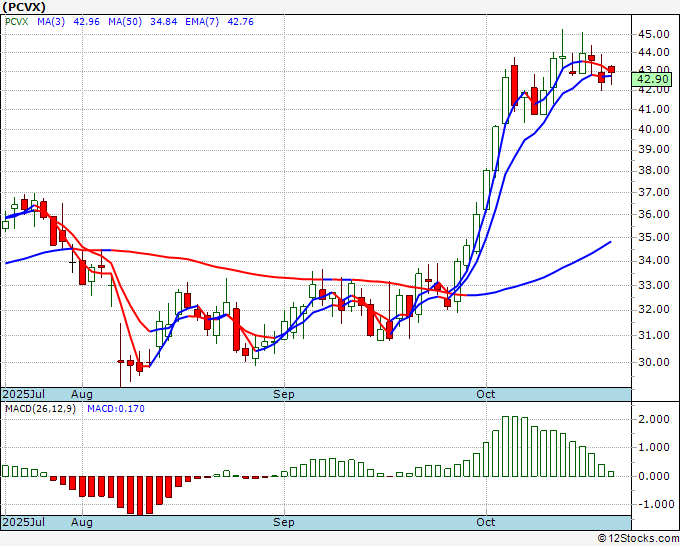Viewport: 680px width, 546px height.
Task: Click the 2025Jul label on the price chart axis
Action: [x=22, y=394]
